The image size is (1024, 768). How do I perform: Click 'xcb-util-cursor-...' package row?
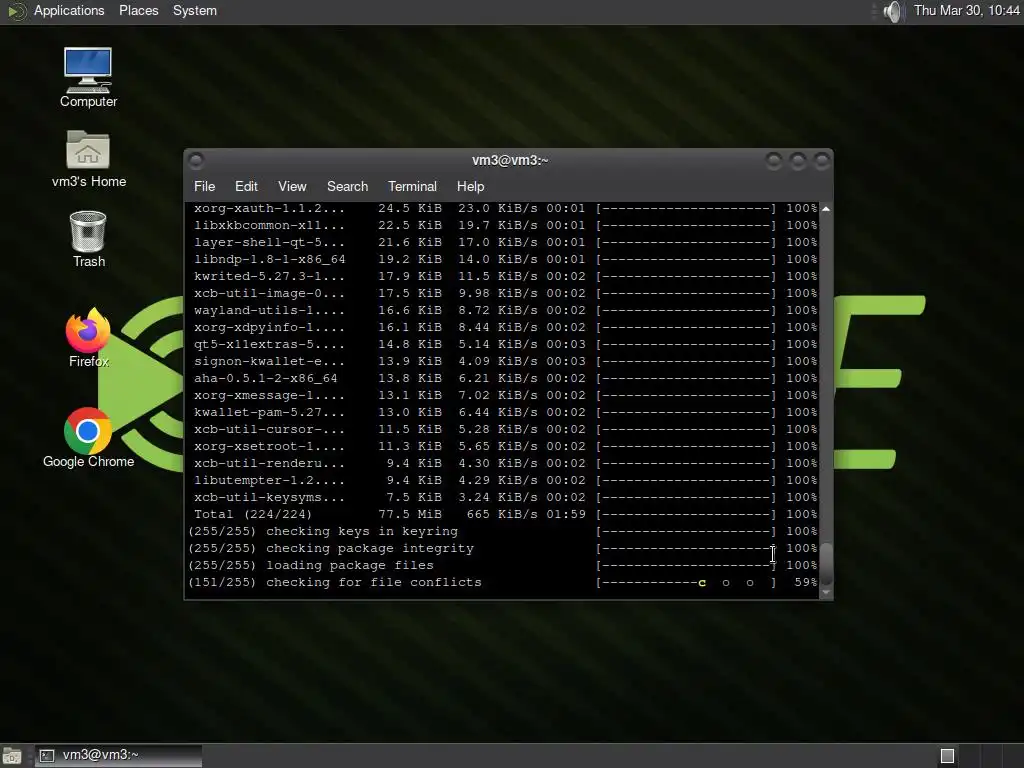[503, 429]
